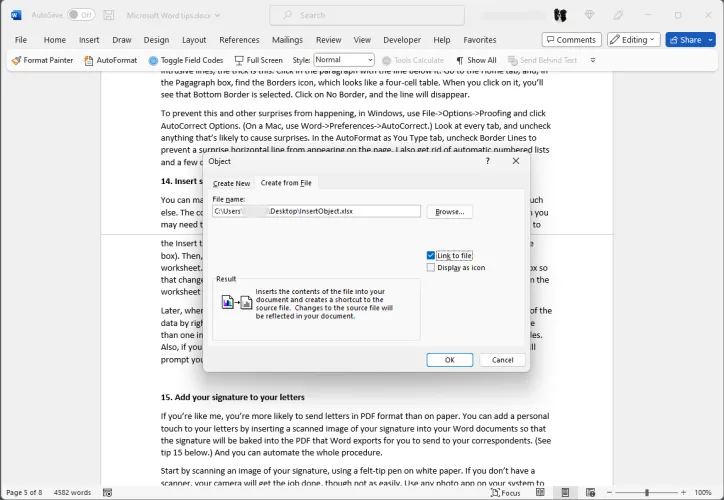This screenshot has width=724, height=500.
Task: Uncheck the Link to file checkbox
Action: (x=431, y=256)
